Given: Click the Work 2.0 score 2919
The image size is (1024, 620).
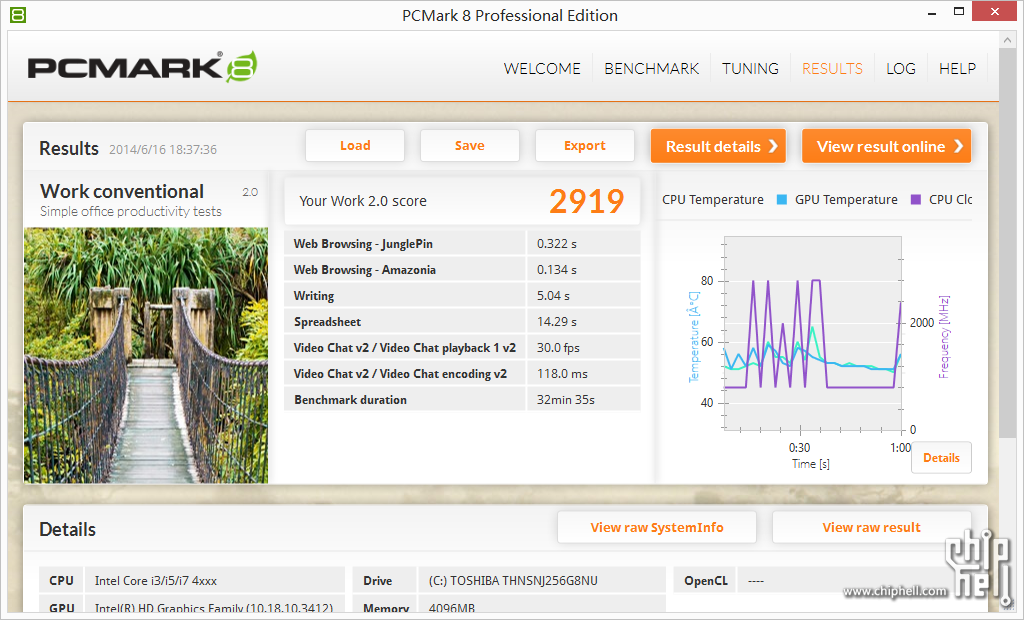Looking at the screenshot, I should click(586, 201).
